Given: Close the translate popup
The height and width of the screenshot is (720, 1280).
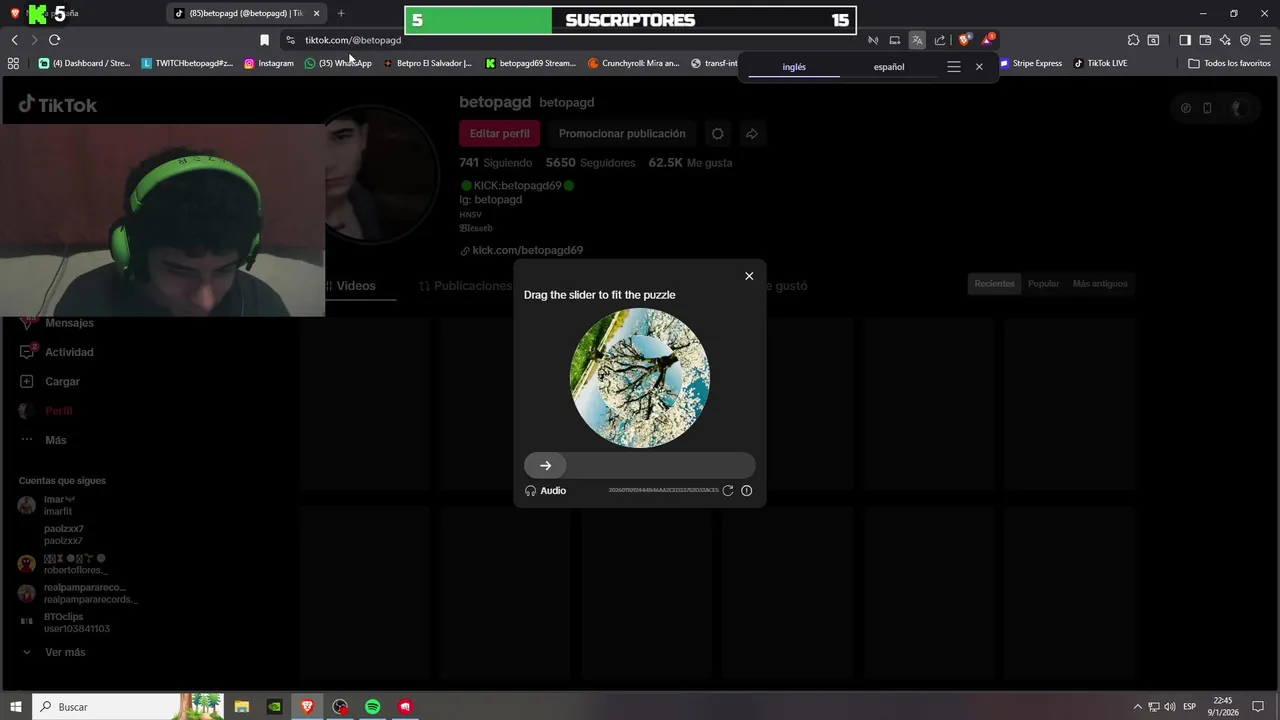Looking at the screenshot, I should pyautogui.click(x=979, y=67).
